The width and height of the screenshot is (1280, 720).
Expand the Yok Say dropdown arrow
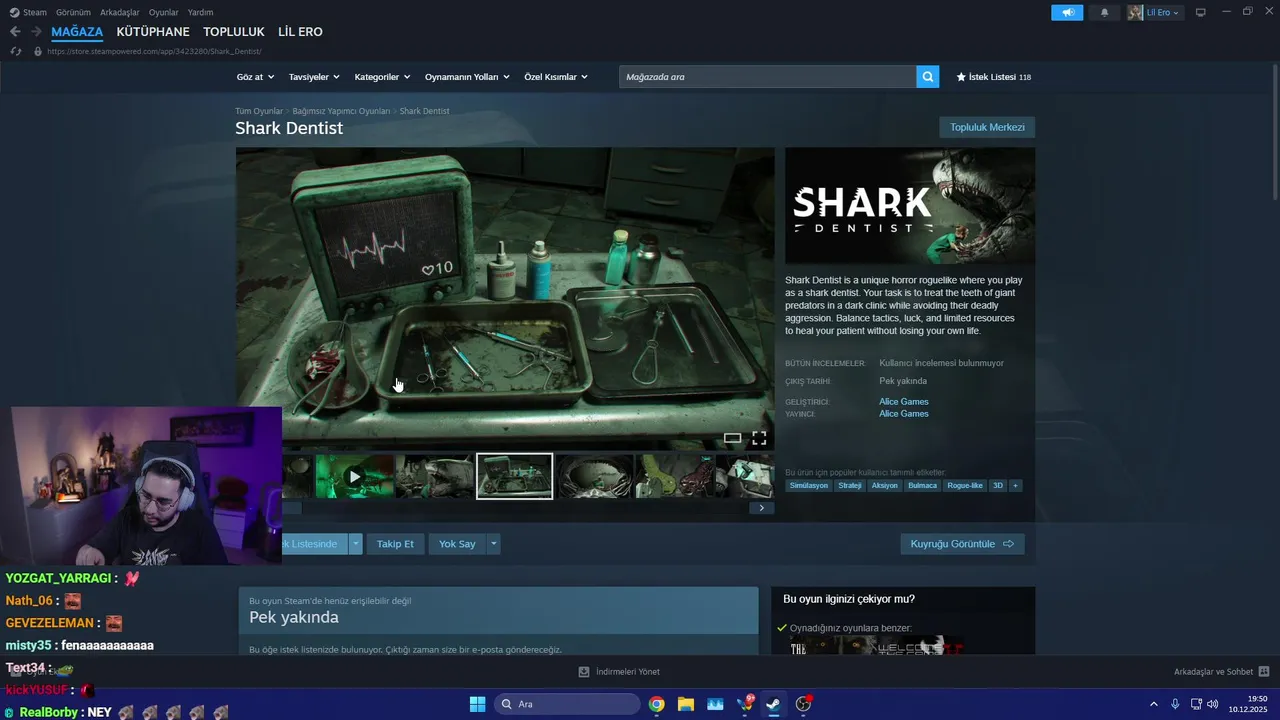(493, 544)
